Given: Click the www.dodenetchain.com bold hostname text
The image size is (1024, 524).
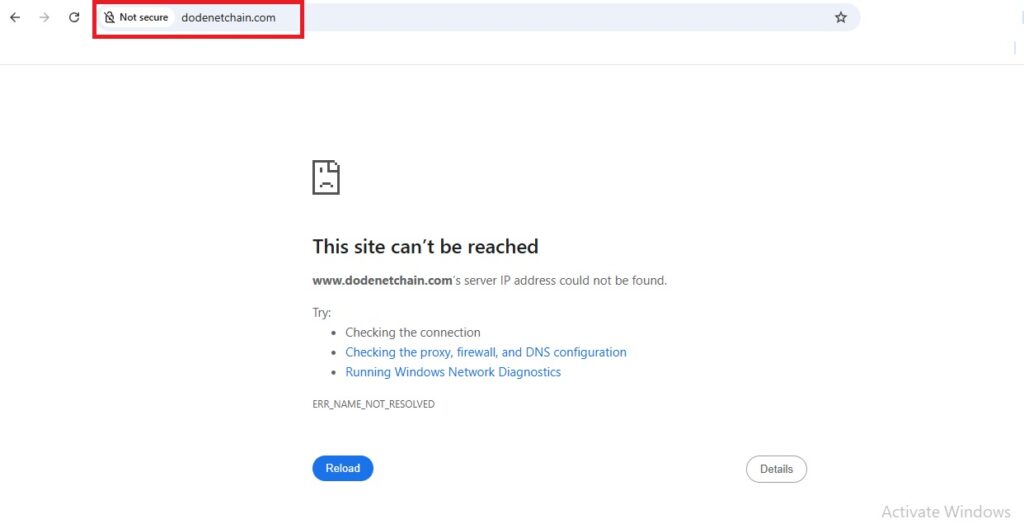Looking at the screenshot, I should tap(382, 280).
